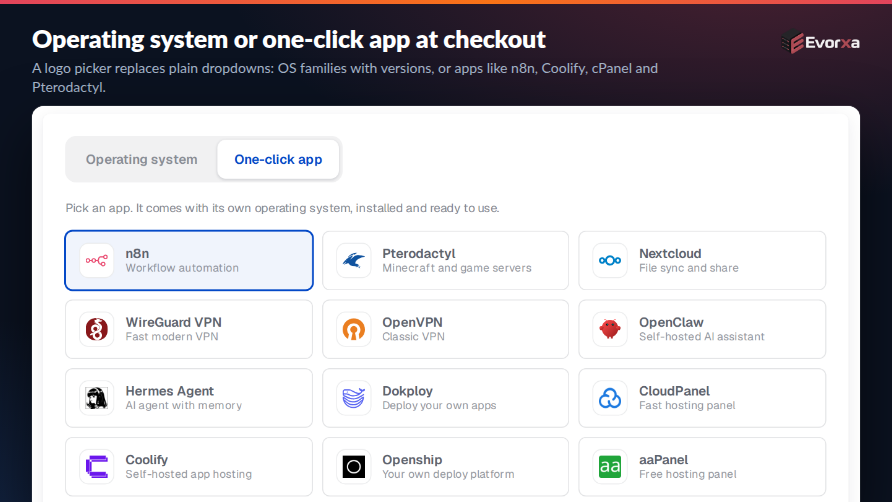Screen dimensions: 892x502
Task: Click the Coolify purple logo icon
Action: [x=97, y=467]
